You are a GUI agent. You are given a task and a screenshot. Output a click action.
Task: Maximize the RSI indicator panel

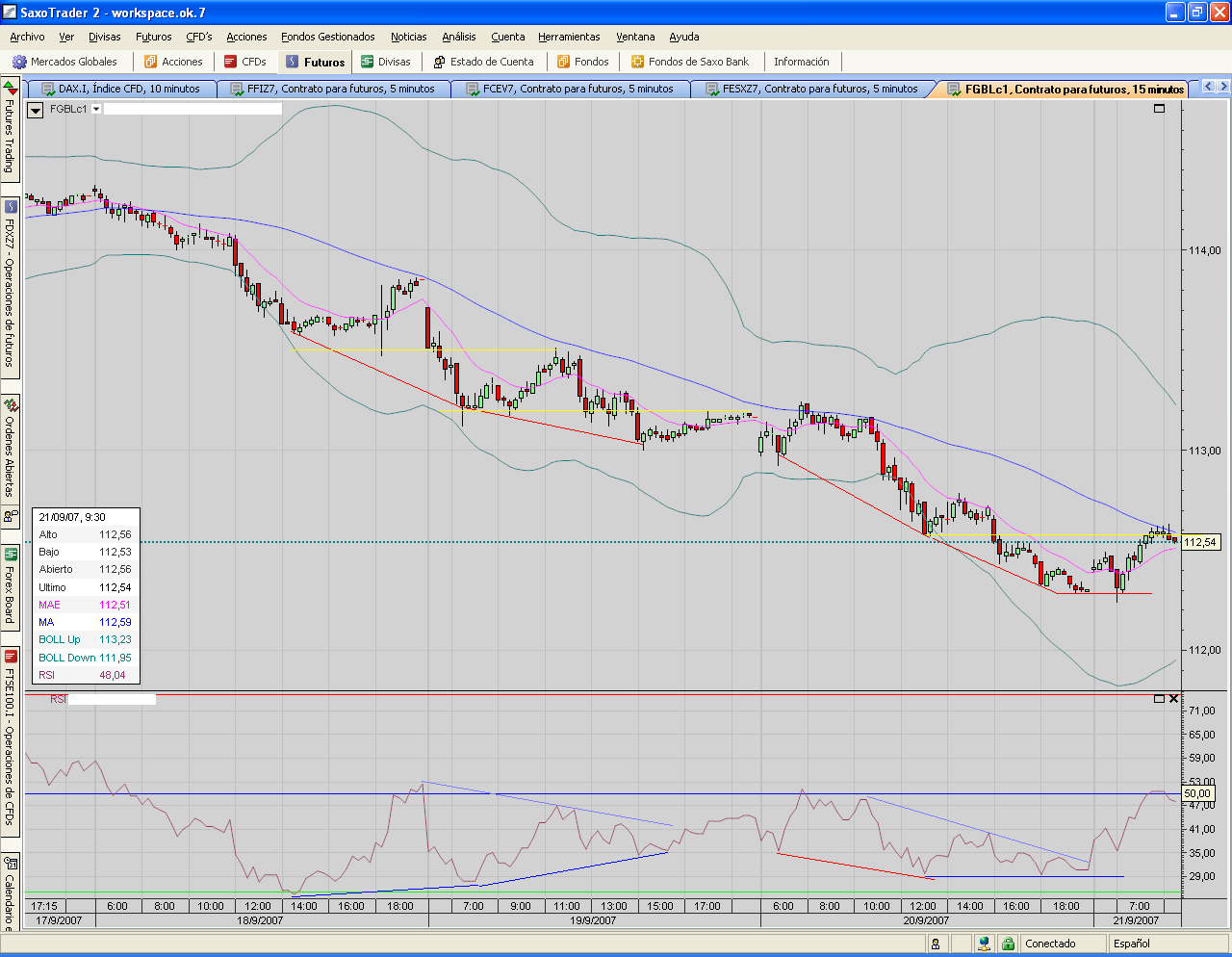(x=1159, y=699)
